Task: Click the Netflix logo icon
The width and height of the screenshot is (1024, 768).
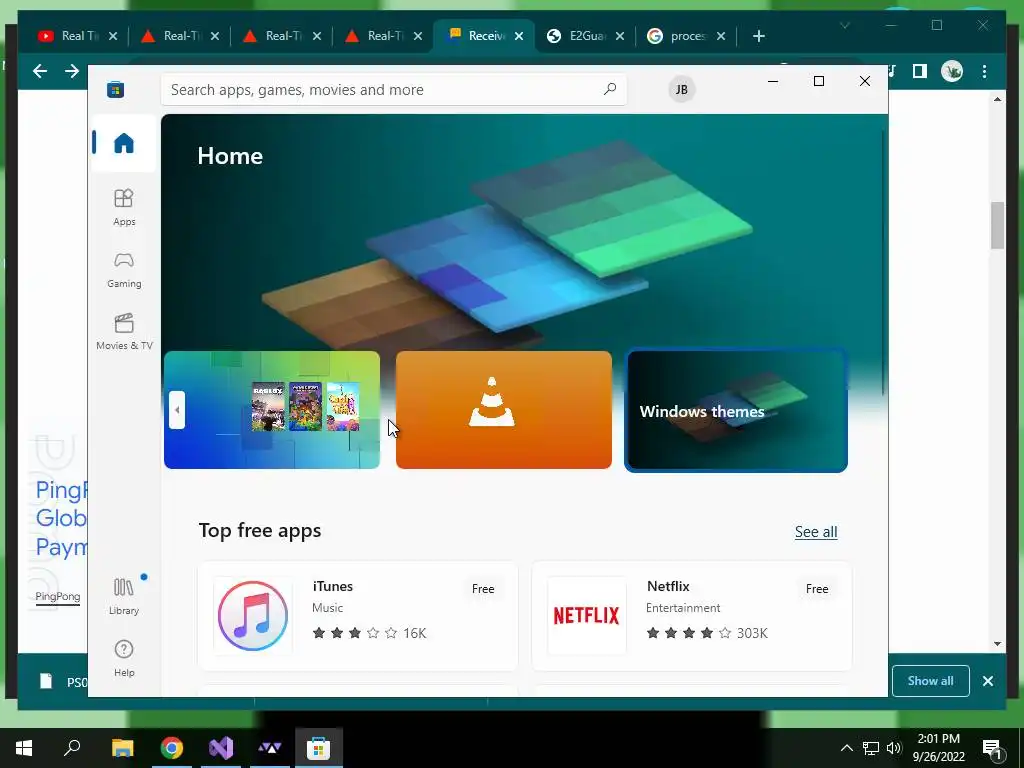Action: click(x=586, y=616)
